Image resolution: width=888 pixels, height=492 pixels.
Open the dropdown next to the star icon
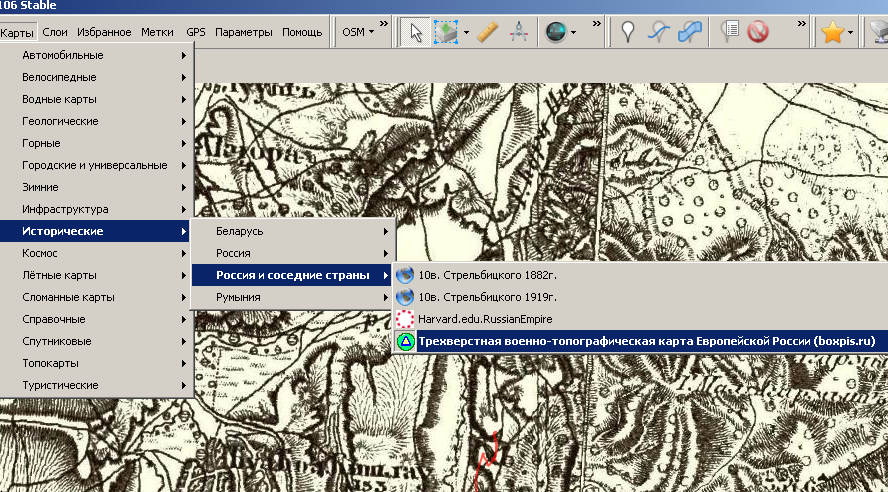(851, 32)
